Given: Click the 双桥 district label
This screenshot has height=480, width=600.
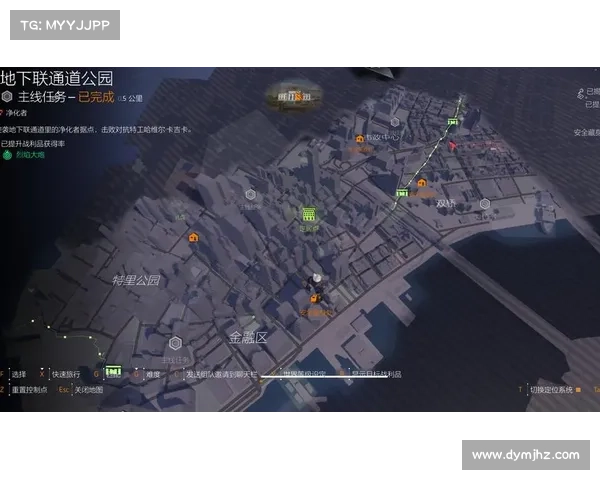Looking at the screenshot, I should tap(446, 203).
